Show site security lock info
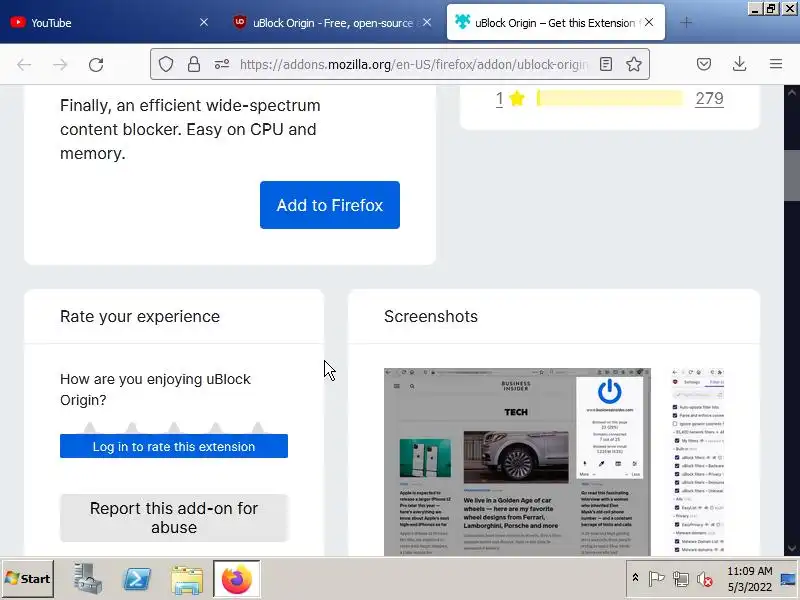This screenshot has height=600, width=800. 194,64
